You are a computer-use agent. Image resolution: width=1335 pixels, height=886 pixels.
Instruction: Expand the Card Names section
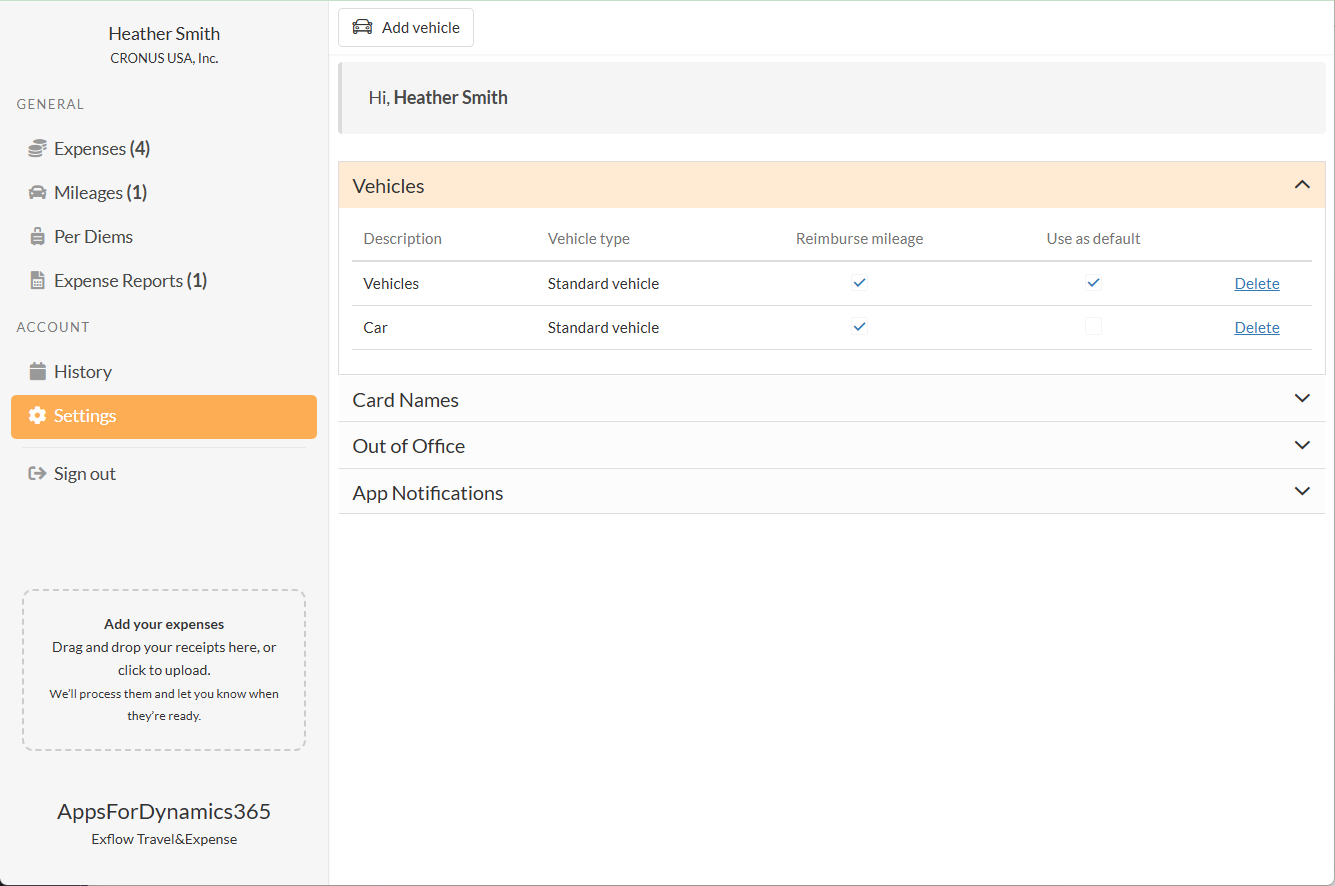[1301, 399]
